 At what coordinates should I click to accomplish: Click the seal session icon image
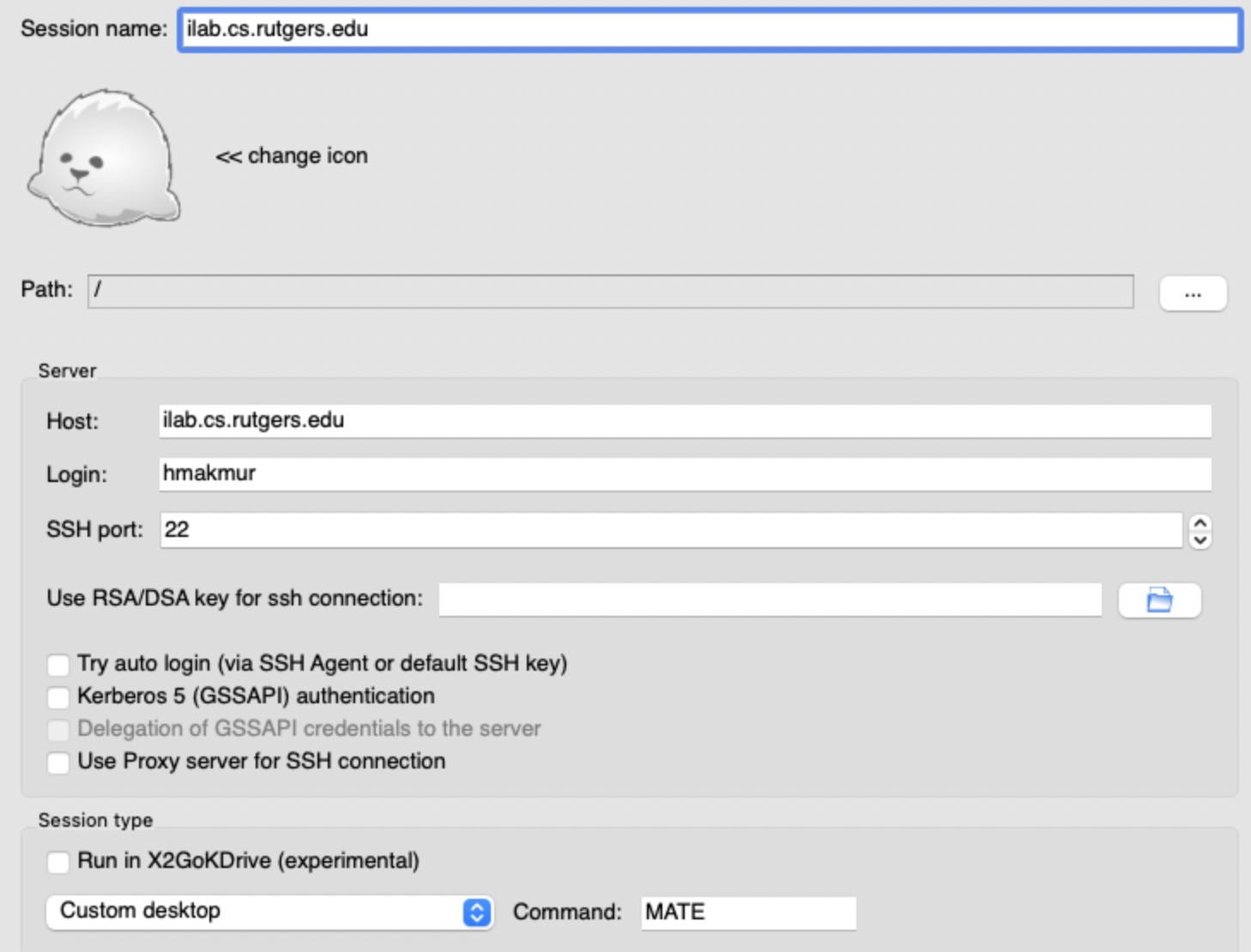104,158
